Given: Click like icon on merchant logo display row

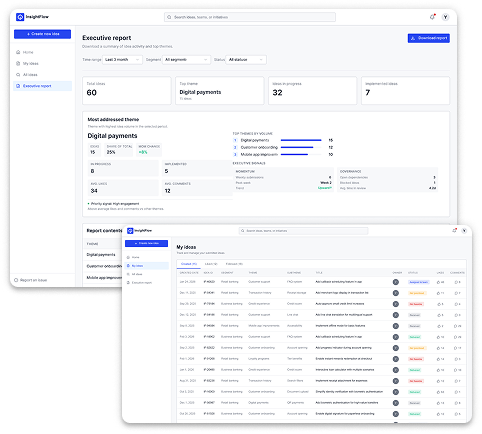Looking at the screenshot, I should [x=438, y=293].
